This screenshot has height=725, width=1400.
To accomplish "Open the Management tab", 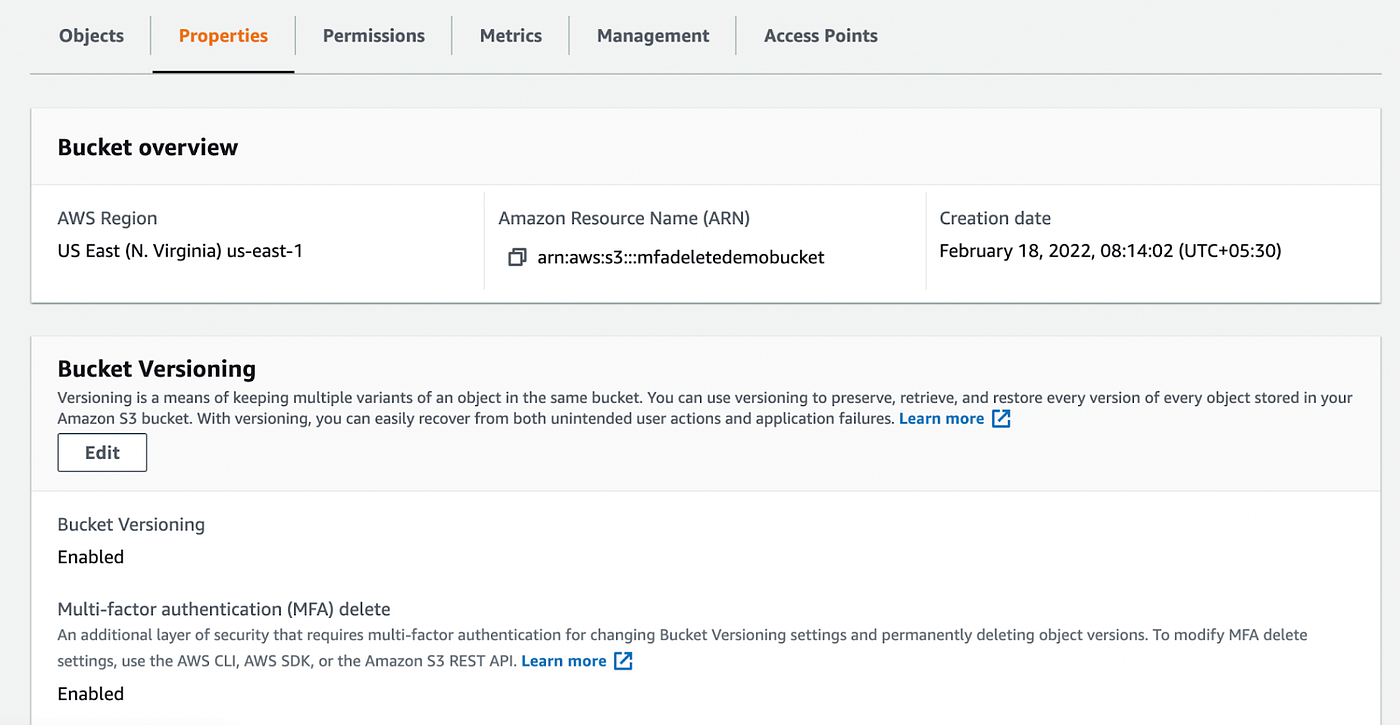I will click(x=653, y=36).
